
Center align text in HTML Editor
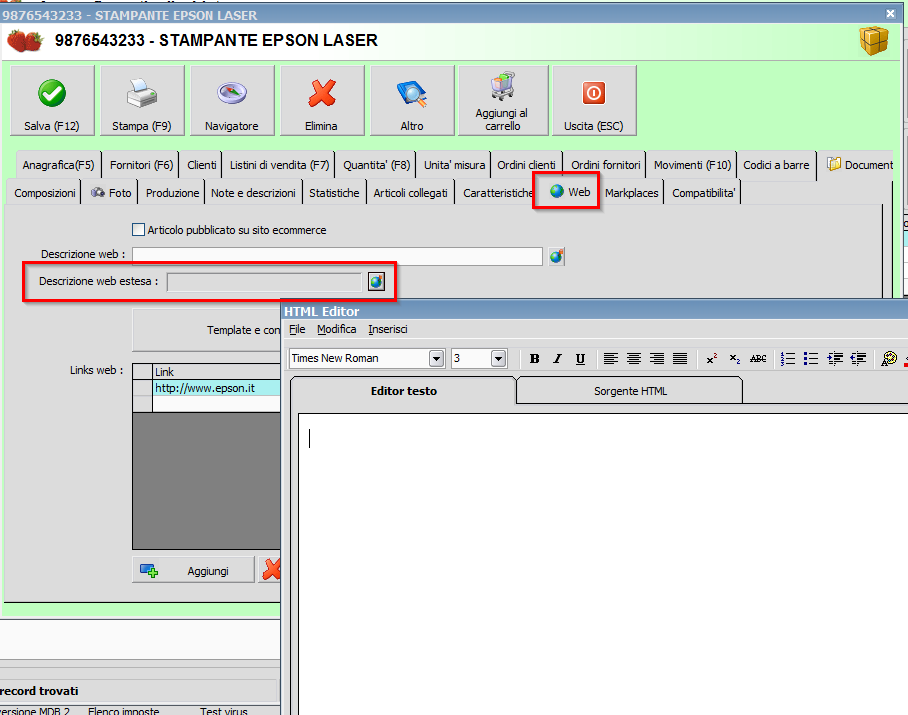tap(634, 359)
